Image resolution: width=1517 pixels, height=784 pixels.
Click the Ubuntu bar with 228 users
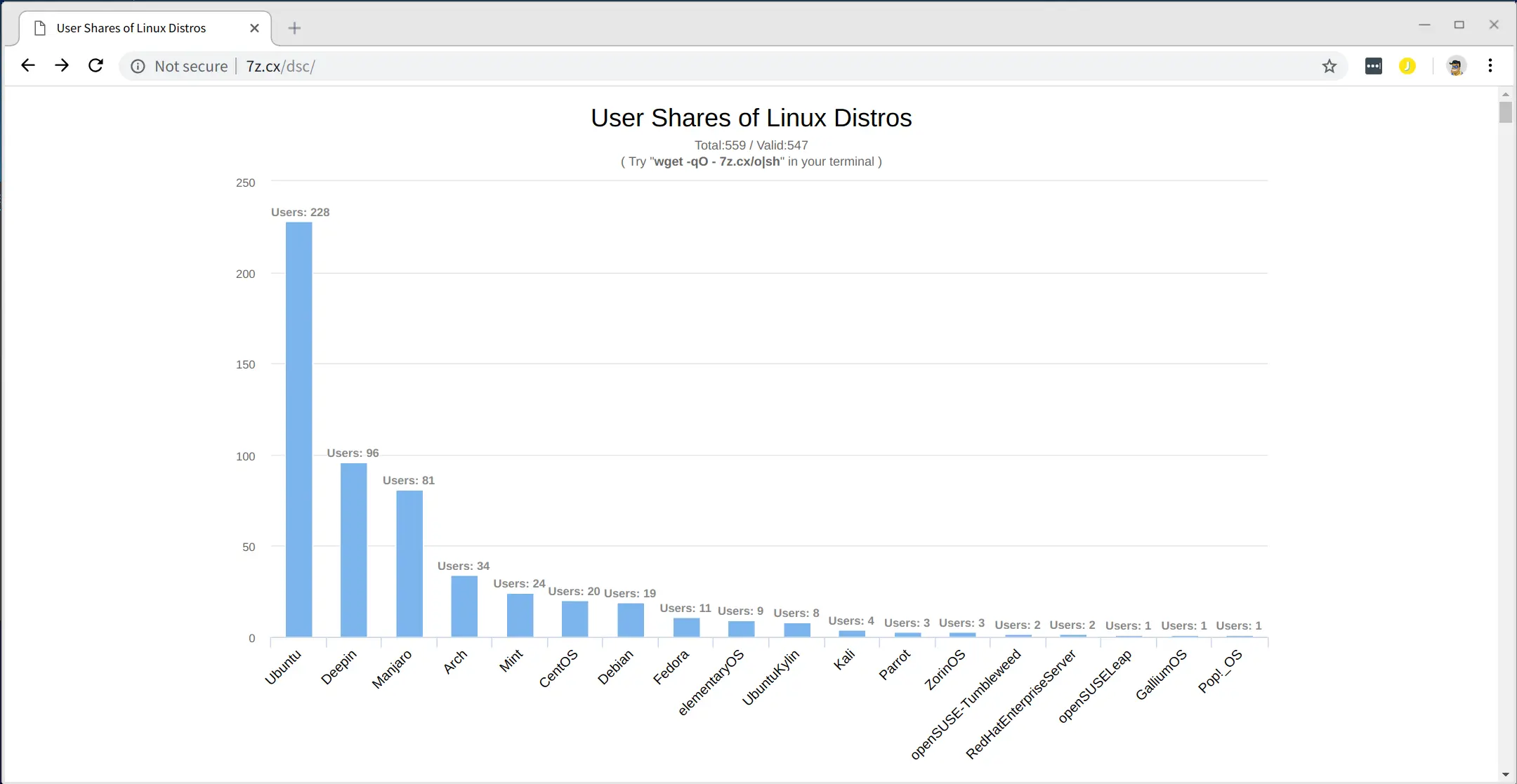pyautogui.click(x=298, y=430)
